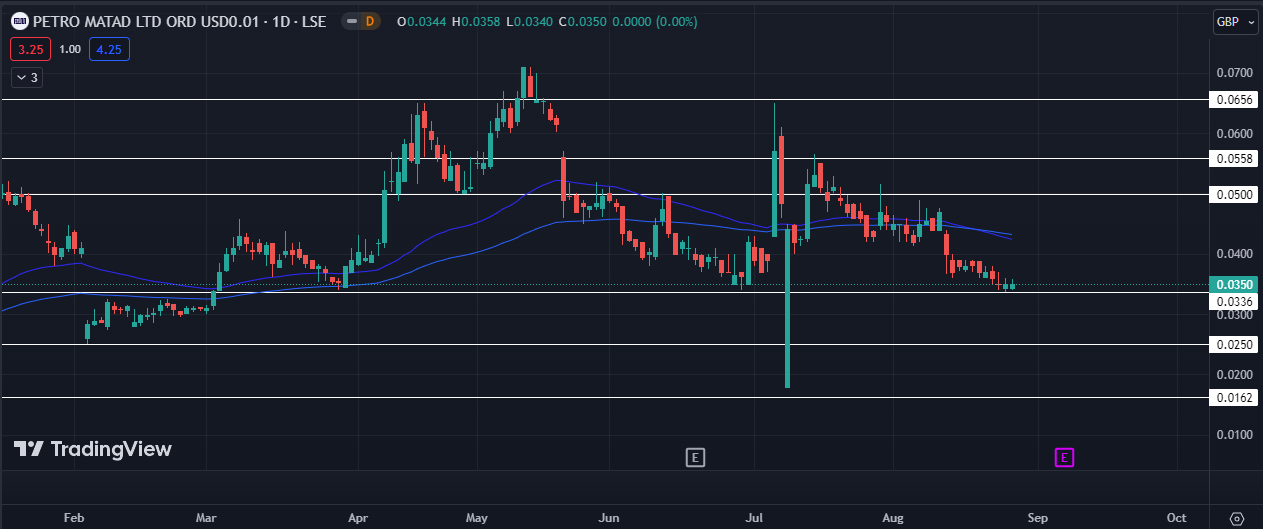The height and width of the screenshot is (529, 1263).
Task: Click the close value C0.0350
Action: pyautogui.click(x=582, y=21)
